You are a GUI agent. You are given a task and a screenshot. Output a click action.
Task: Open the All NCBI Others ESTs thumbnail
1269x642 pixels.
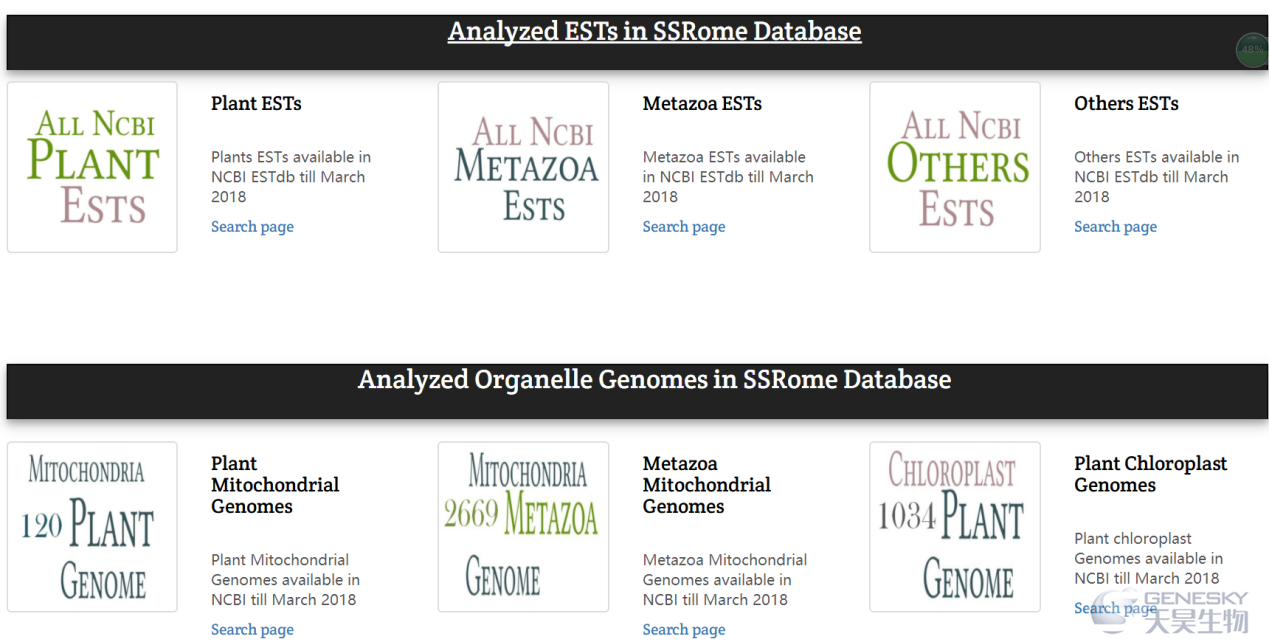coord(955,167)
